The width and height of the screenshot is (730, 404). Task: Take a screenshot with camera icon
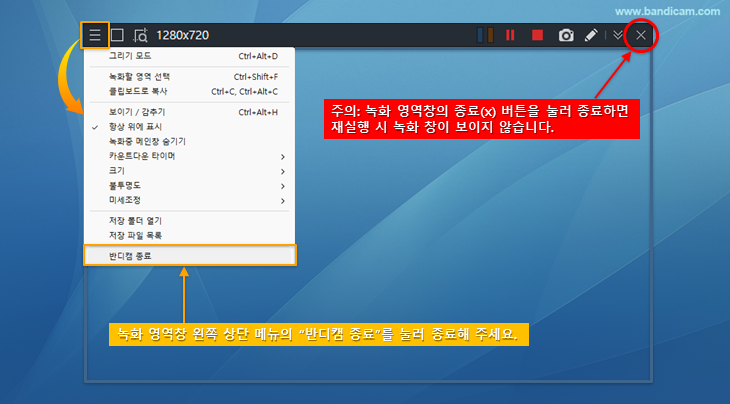[566, 35]
